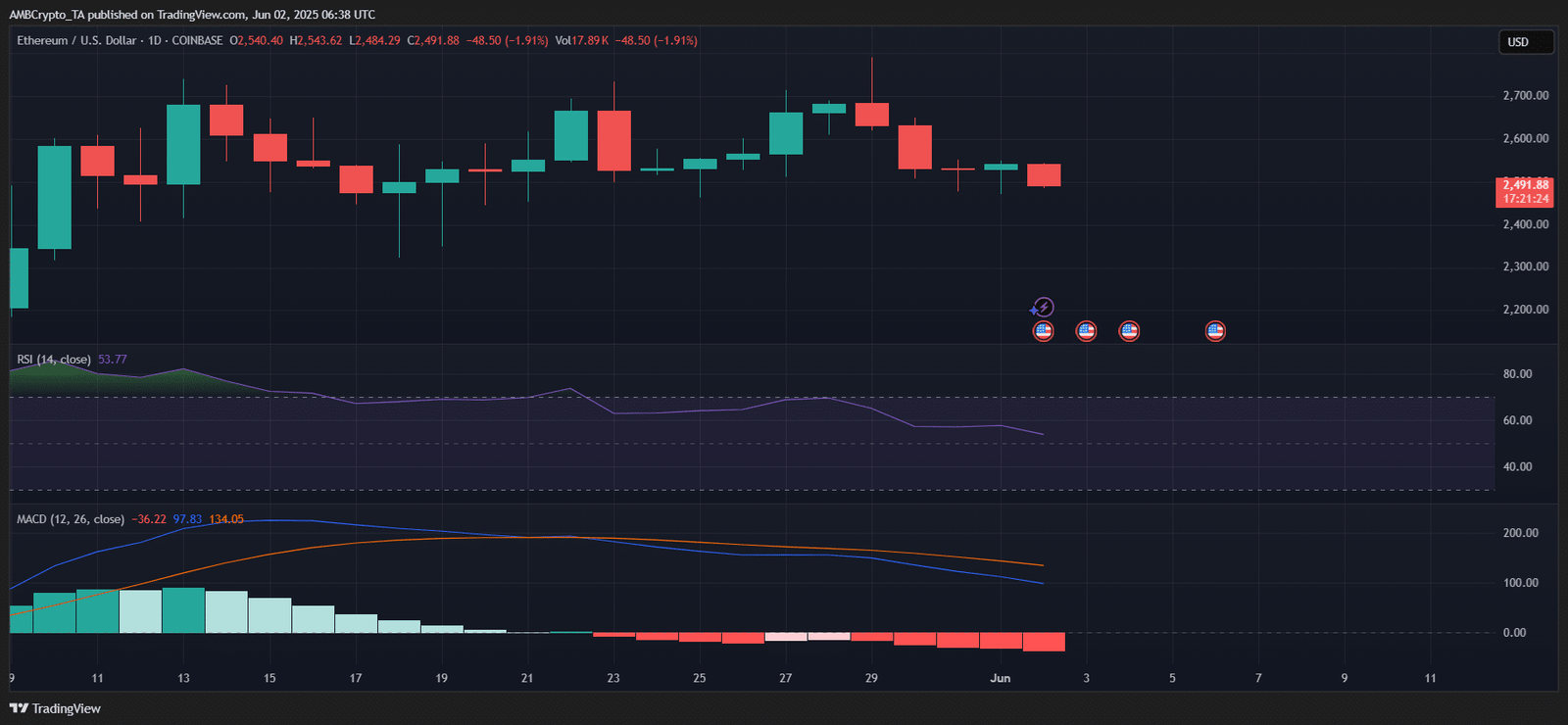Select the RSI (14, close) indicator label
Image resolution: width=1568 pixels, height=725 pixels.
pyautogui.click(x=54, y=360)
